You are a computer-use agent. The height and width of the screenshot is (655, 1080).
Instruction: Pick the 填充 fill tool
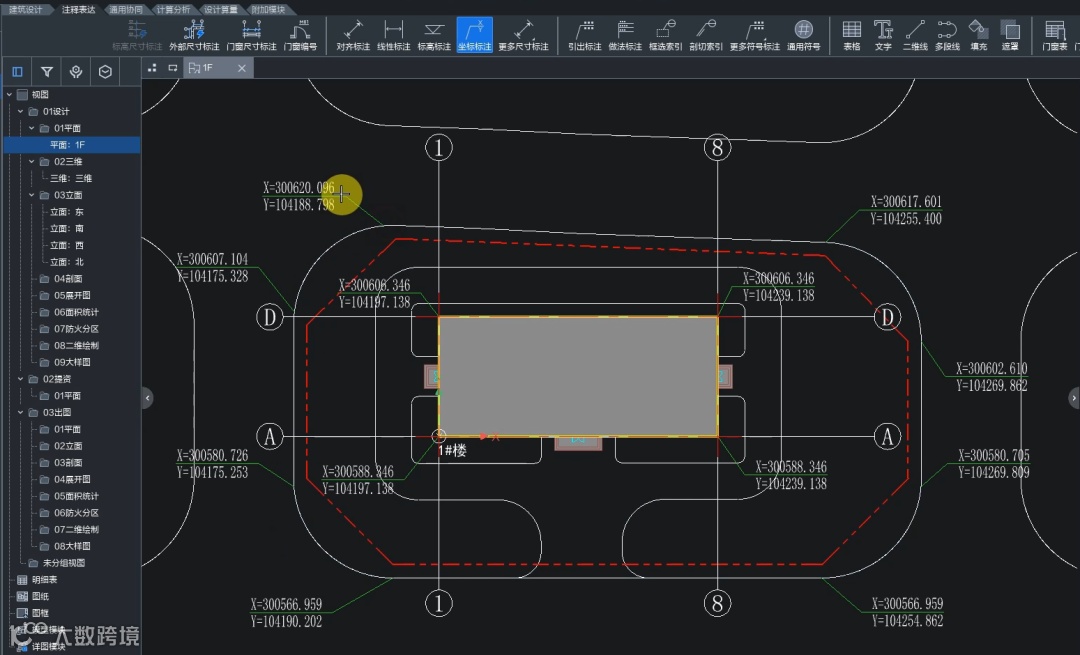click(x=978, y=35)
